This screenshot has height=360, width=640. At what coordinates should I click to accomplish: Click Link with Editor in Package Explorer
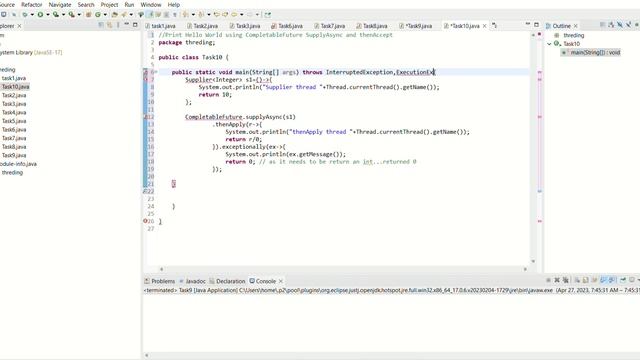pyautogui.click(x=109, y=25)
